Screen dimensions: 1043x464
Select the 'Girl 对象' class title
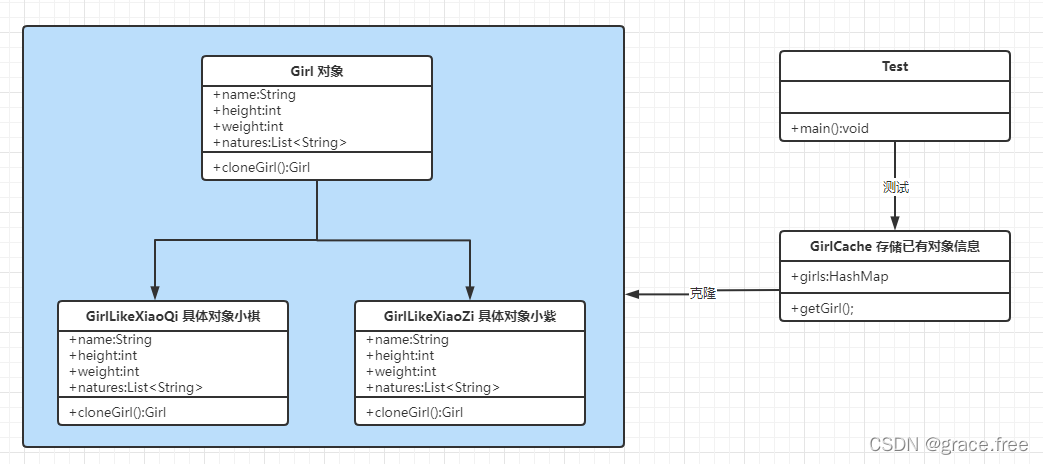[317, 71]
